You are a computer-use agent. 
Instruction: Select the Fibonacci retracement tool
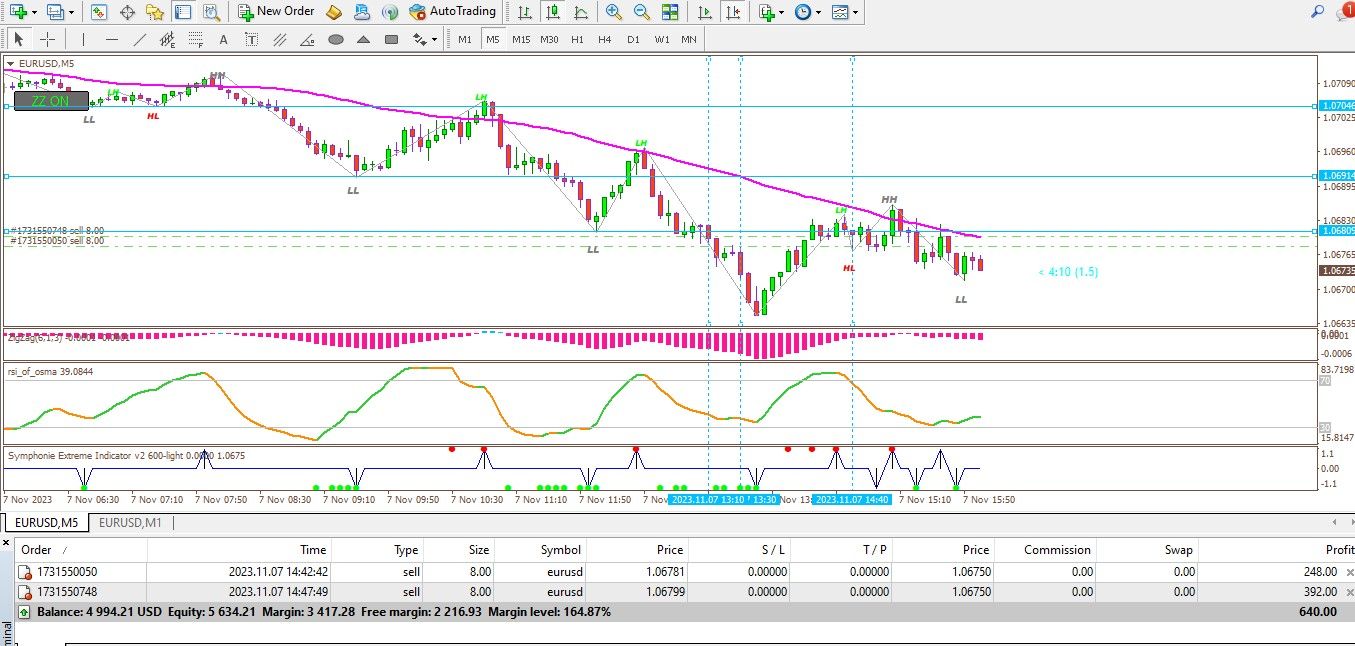click(195, 40)
